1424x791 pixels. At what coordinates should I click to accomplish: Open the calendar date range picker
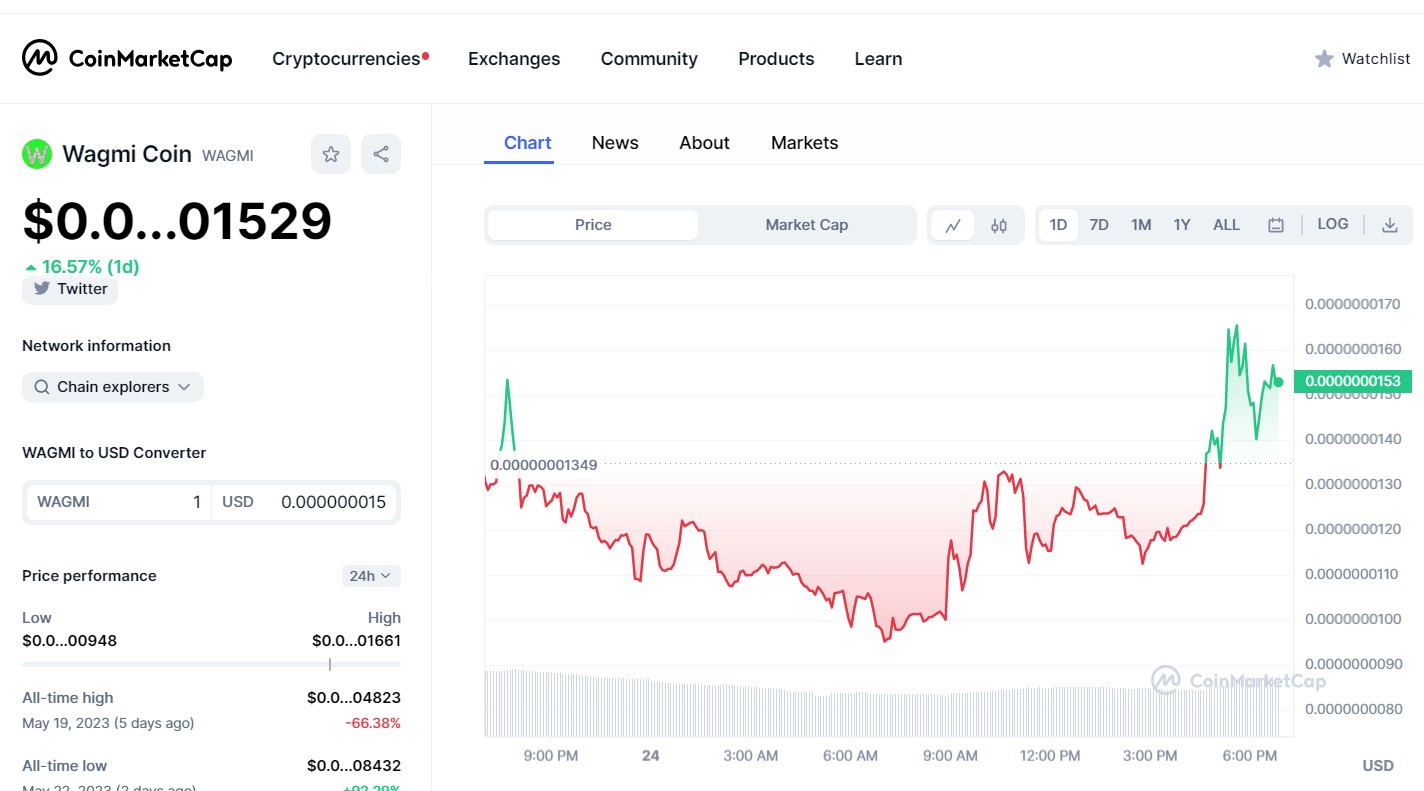(1276, 225)
